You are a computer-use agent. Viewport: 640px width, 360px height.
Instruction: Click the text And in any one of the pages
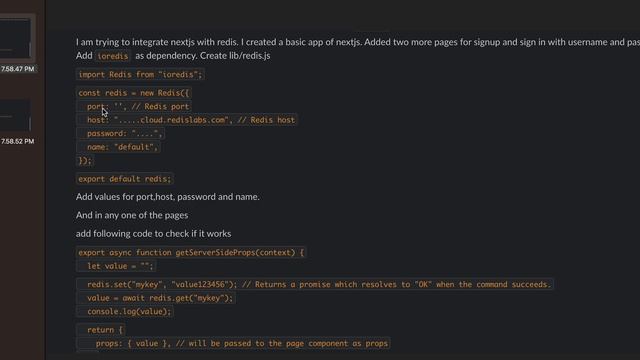pyautogui.click(x=132, y=215)
